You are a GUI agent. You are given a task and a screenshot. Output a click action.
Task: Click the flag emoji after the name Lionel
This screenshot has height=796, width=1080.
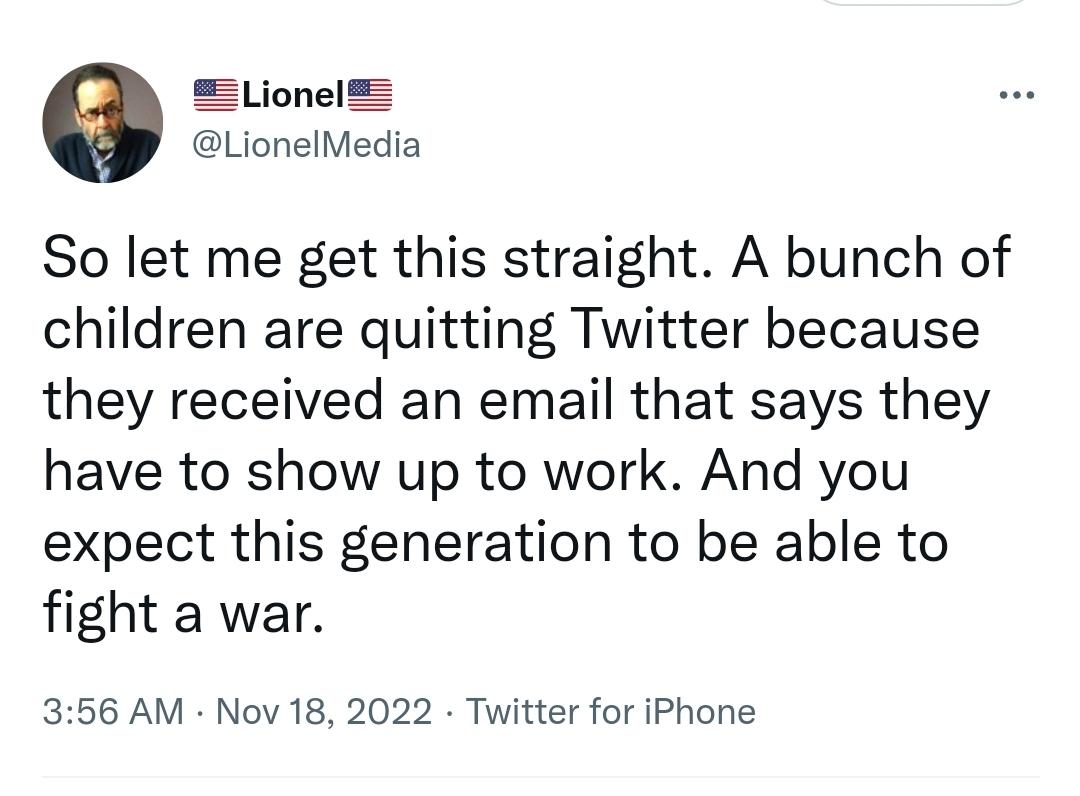[370, 95]
